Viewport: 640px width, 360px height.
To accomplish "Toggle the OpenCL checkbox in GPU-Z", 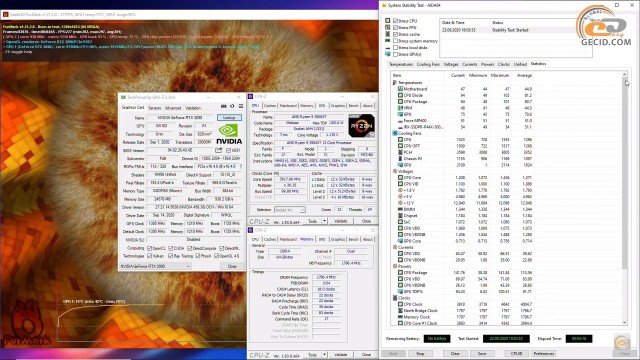I will click(x=149, y=248).
